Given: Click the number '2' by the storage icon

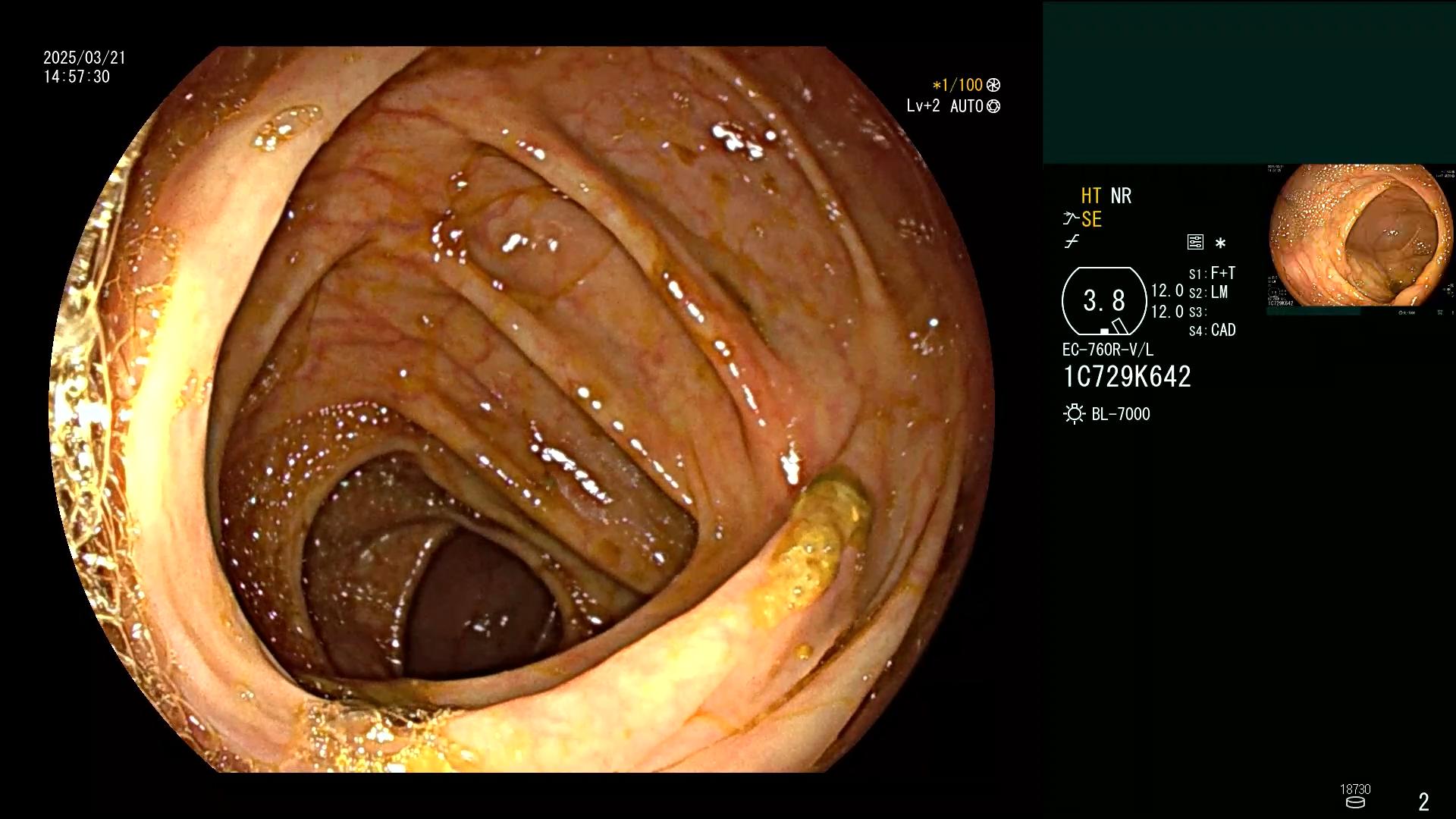Looking at the screenshot, I should (x=1423, y=802).
